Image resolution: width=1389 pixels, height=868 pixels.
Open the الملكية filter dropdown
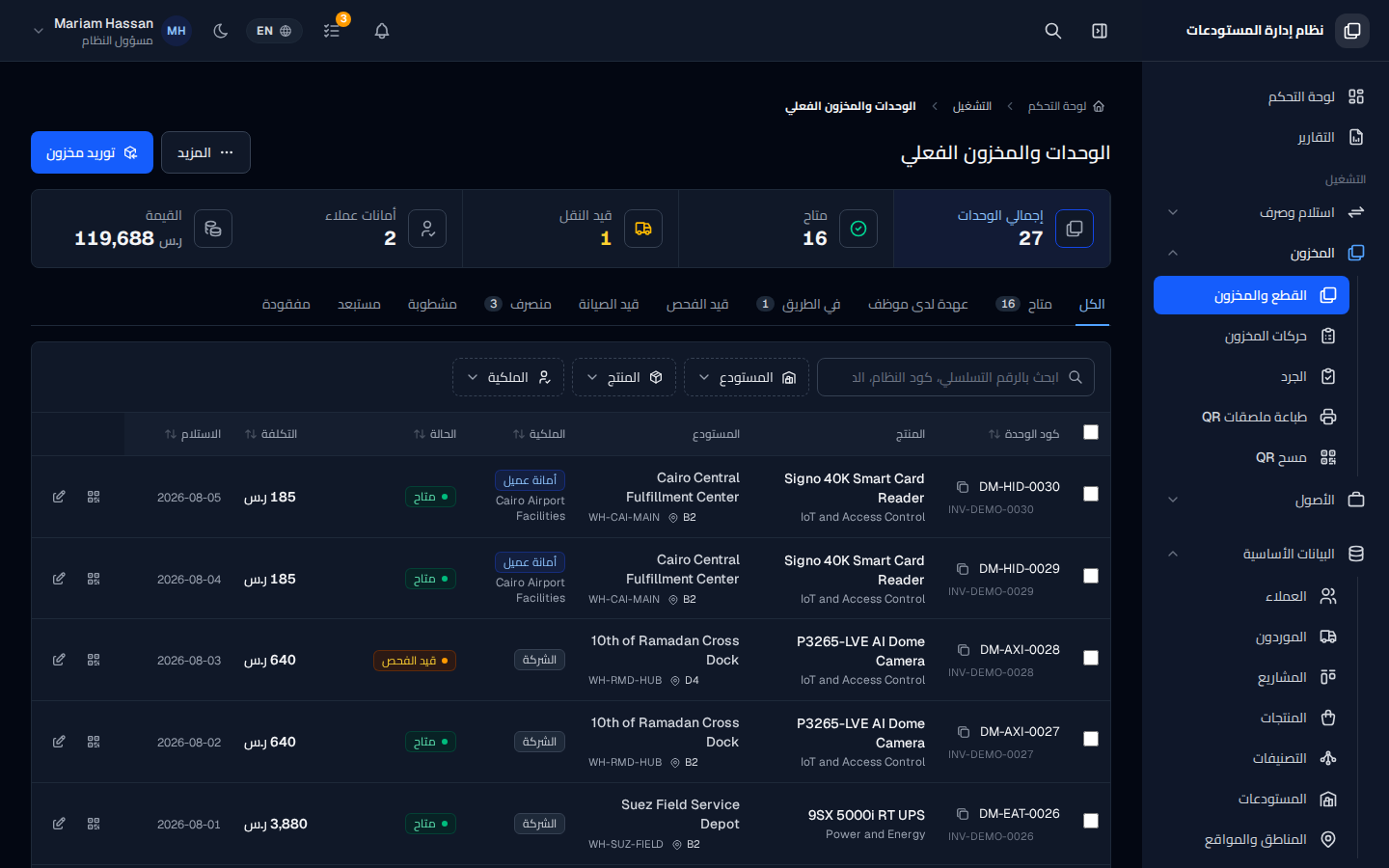tap(508, 377)
